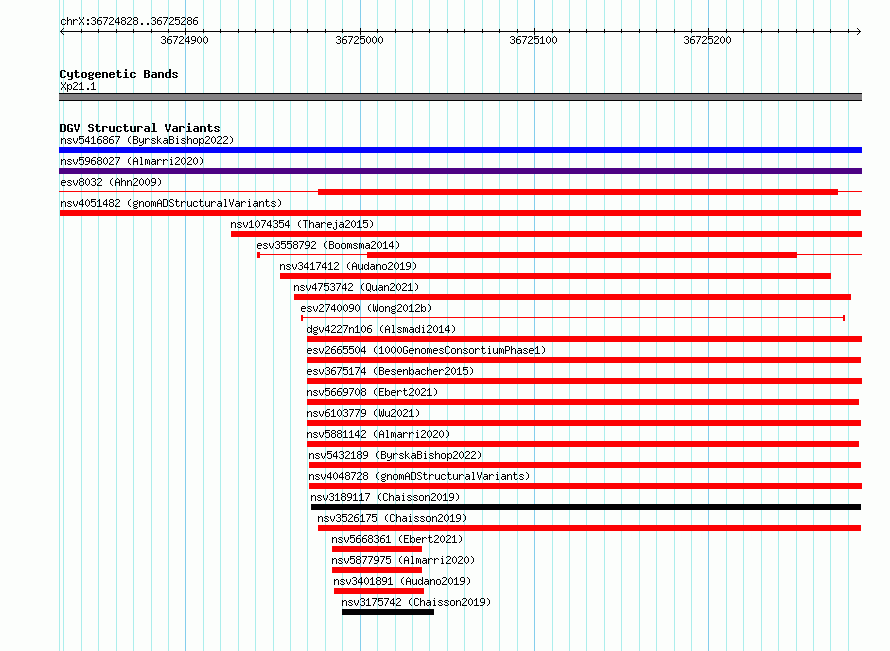Click the nsv5416867 (ByrskaBishop2022) label
Viewport: 890px width, 651px height.
coord(147,140)
